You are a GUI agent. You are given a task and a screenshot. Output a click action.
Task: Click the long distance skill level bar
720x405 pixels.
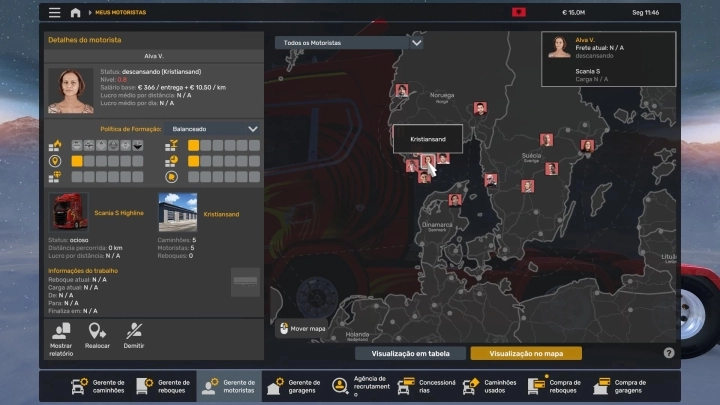pos(107,161)
